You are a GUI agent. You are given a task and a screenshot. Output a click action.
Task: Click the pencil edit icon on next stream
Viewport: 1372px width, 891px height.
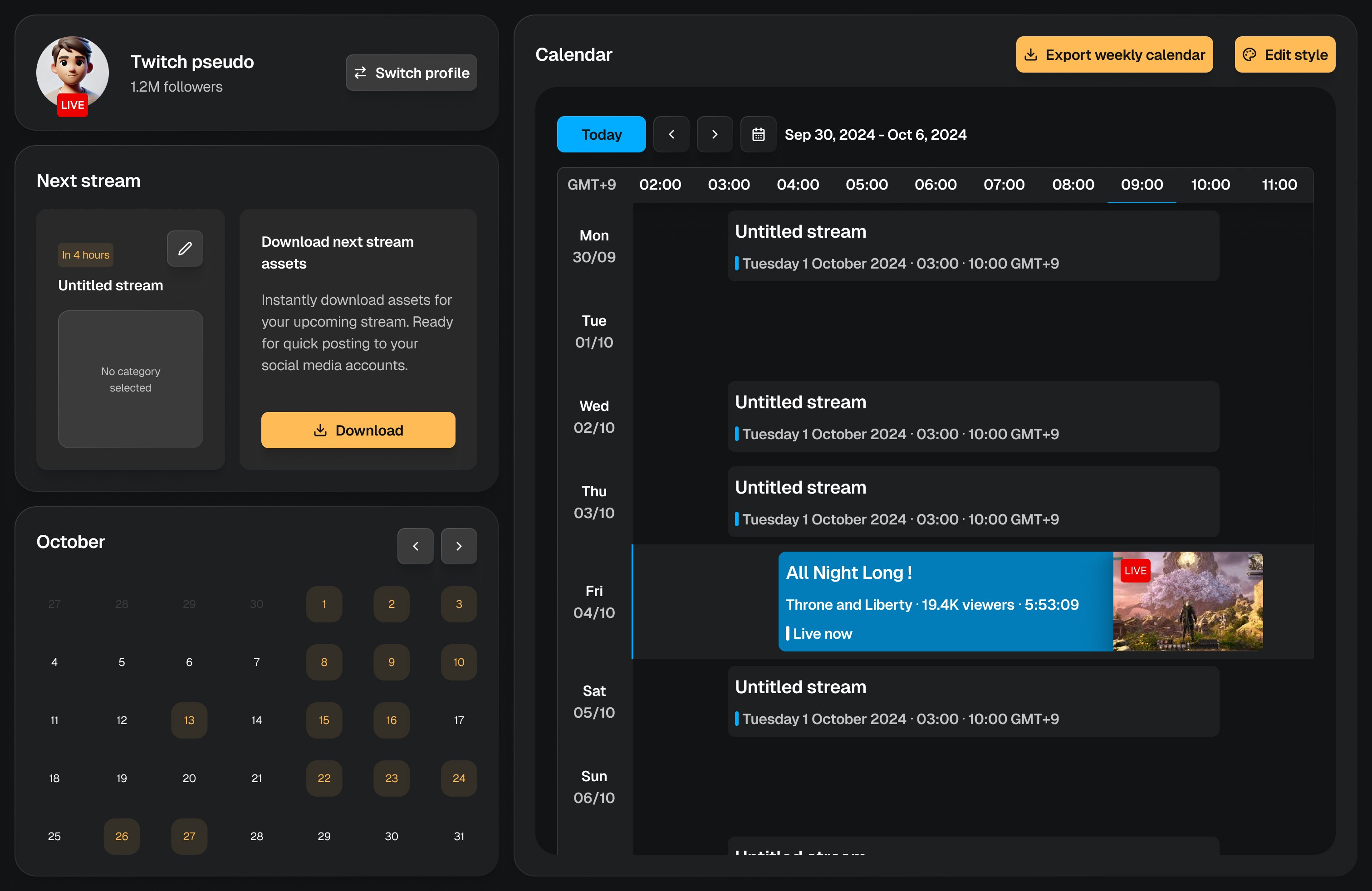(x=185, y=249)
